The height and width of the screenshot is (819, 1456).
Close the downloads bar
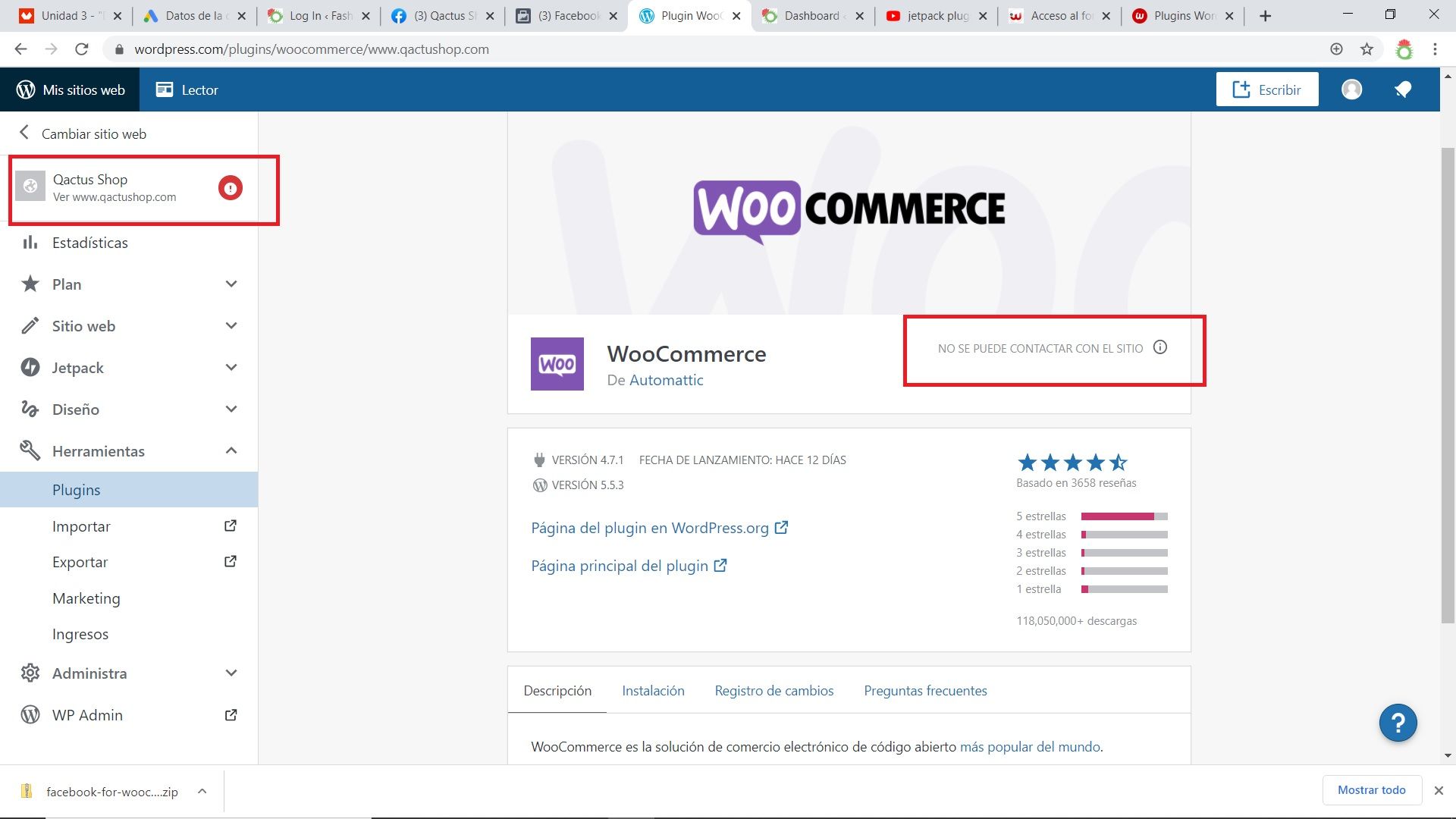pyautogui.click(x=1439, y=790)
